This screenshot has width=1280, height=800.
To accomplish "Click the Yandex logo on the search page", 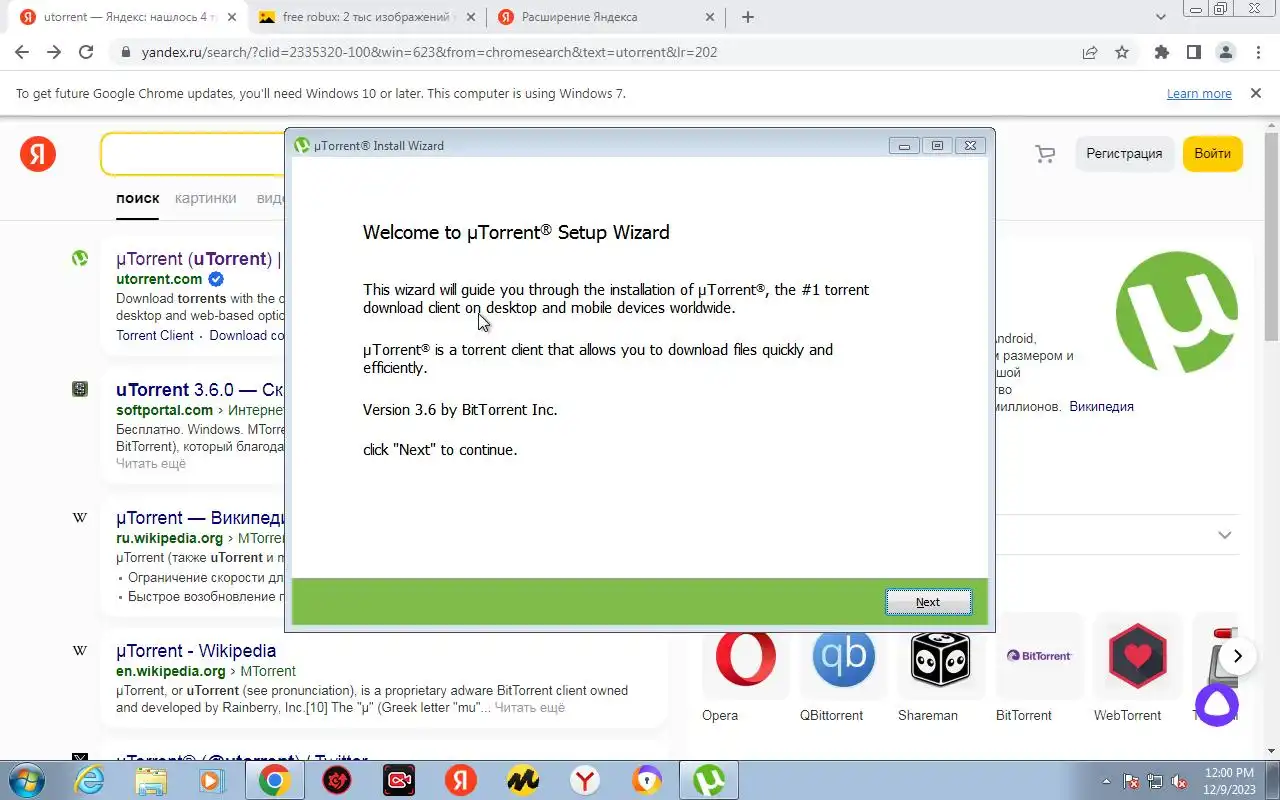I will pos(38,154).
